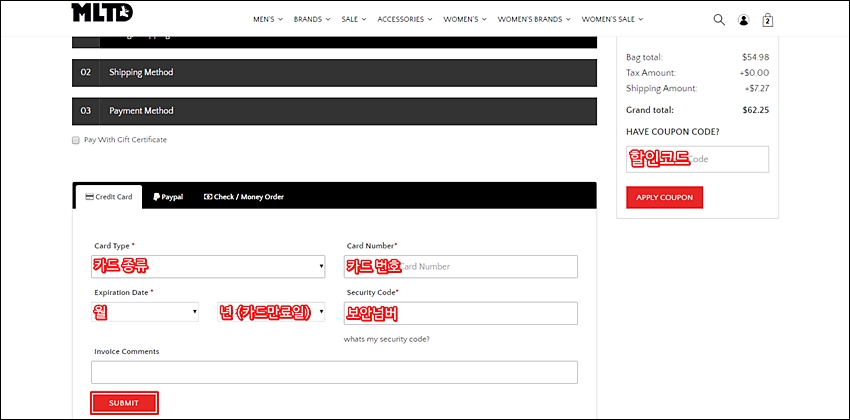Open the user account icon
The image size is (850, 420).
click(743, 20)
